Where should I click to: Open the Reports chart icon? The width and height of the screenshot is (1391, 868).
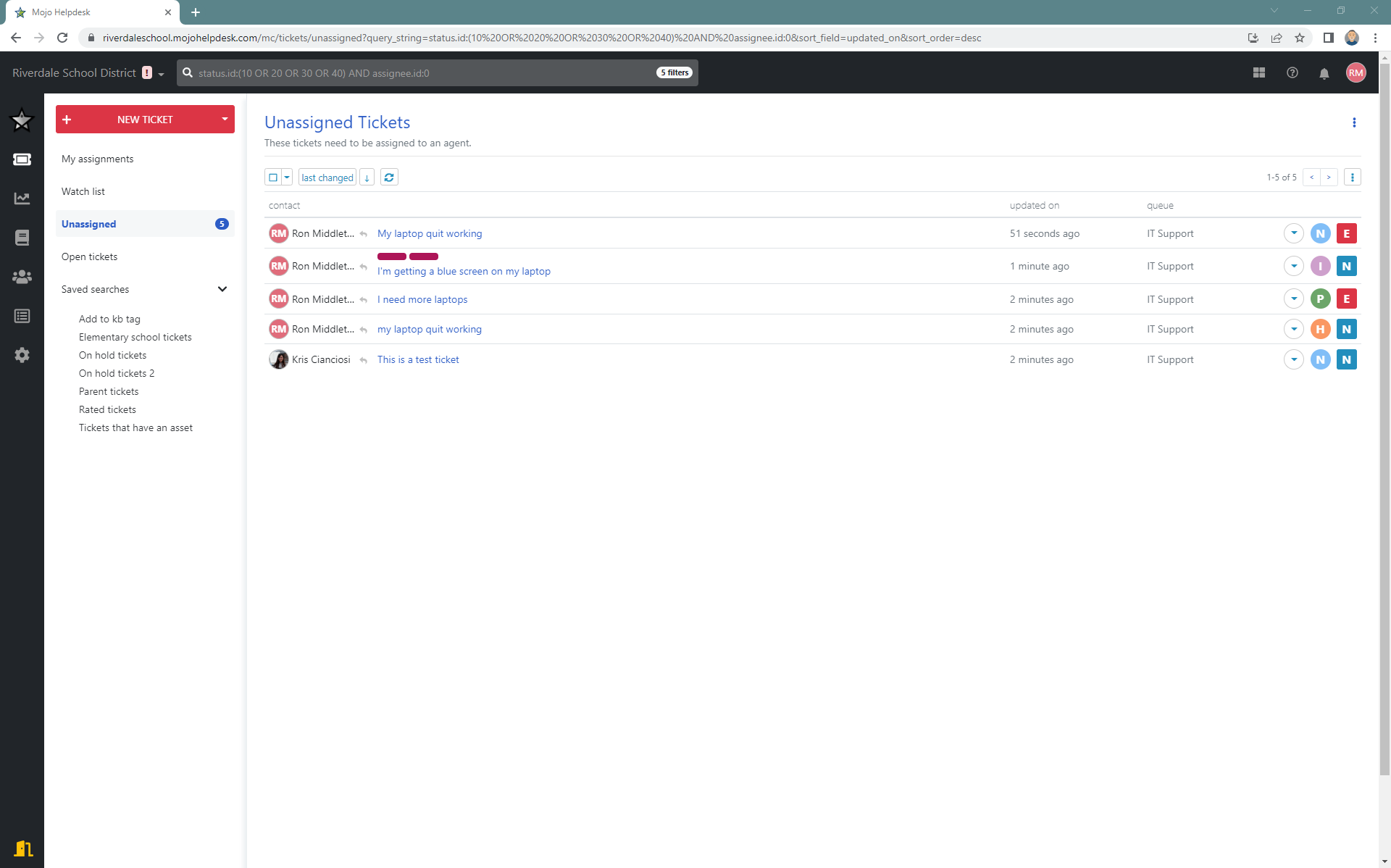pos(22,198)
